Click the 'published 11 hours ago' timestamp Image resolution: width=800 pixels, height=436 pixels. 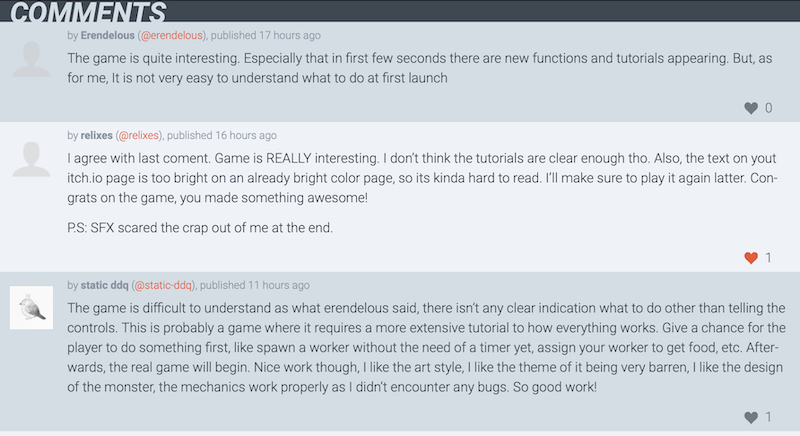click(255, 285)
